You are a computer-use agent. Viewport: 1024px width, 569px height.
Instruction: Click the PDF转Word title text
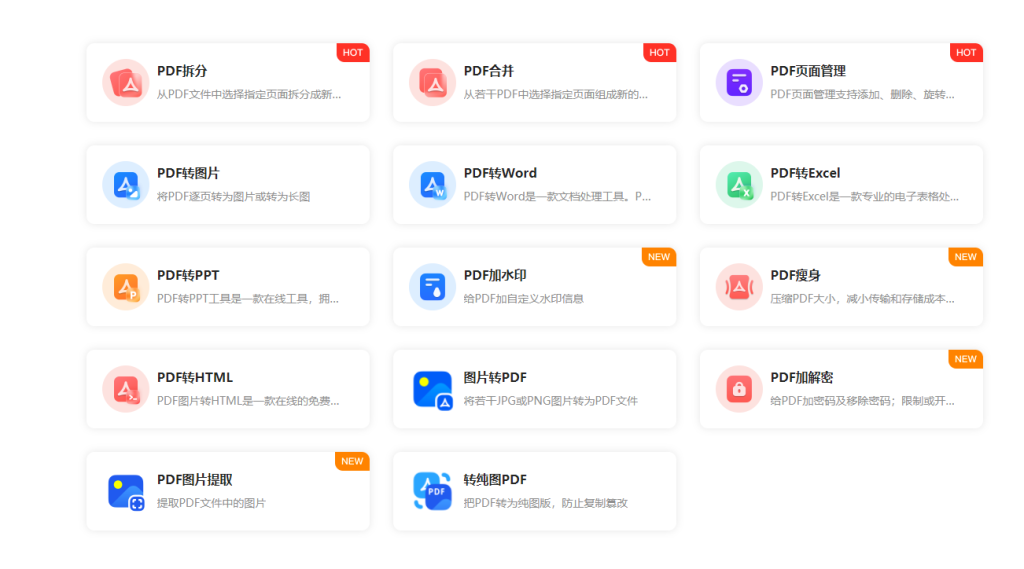(500, 173)
